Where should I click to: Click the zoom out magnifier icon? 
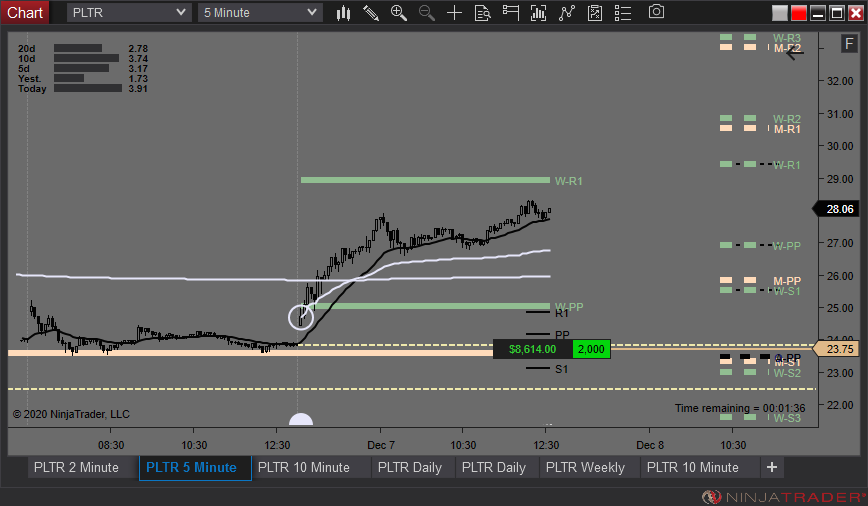click(426, 12)
